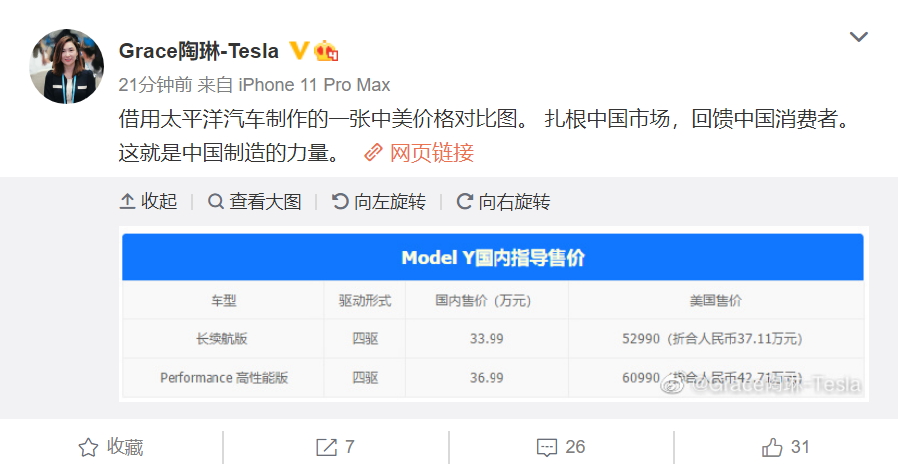898x475 pixels.
Task: Click the upload arrow icon beside 收起
Action: pyautogui.click(x=127, y=202)
